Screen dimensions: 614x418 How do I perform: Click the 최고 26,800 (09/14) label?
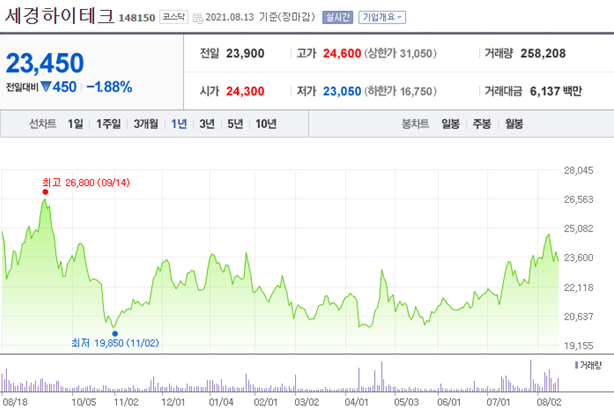(86, 183)
